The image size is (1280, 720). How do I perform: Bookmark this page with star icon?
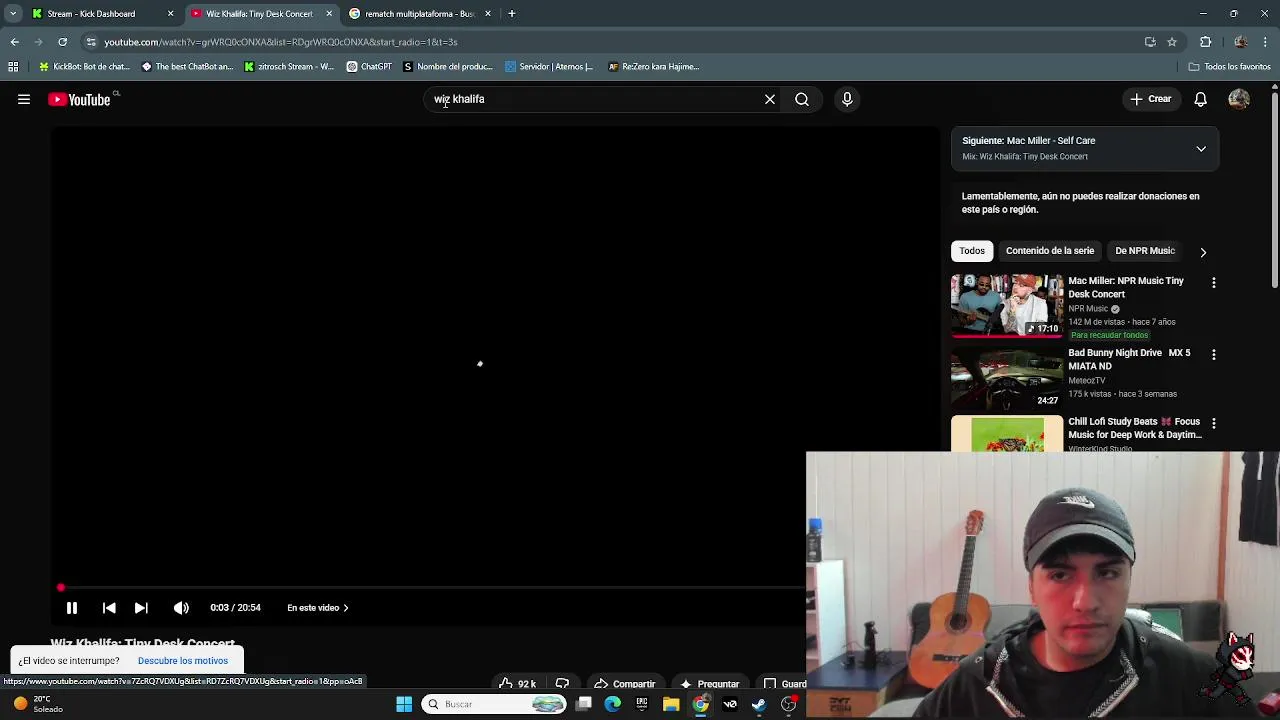coord(1172,42)
